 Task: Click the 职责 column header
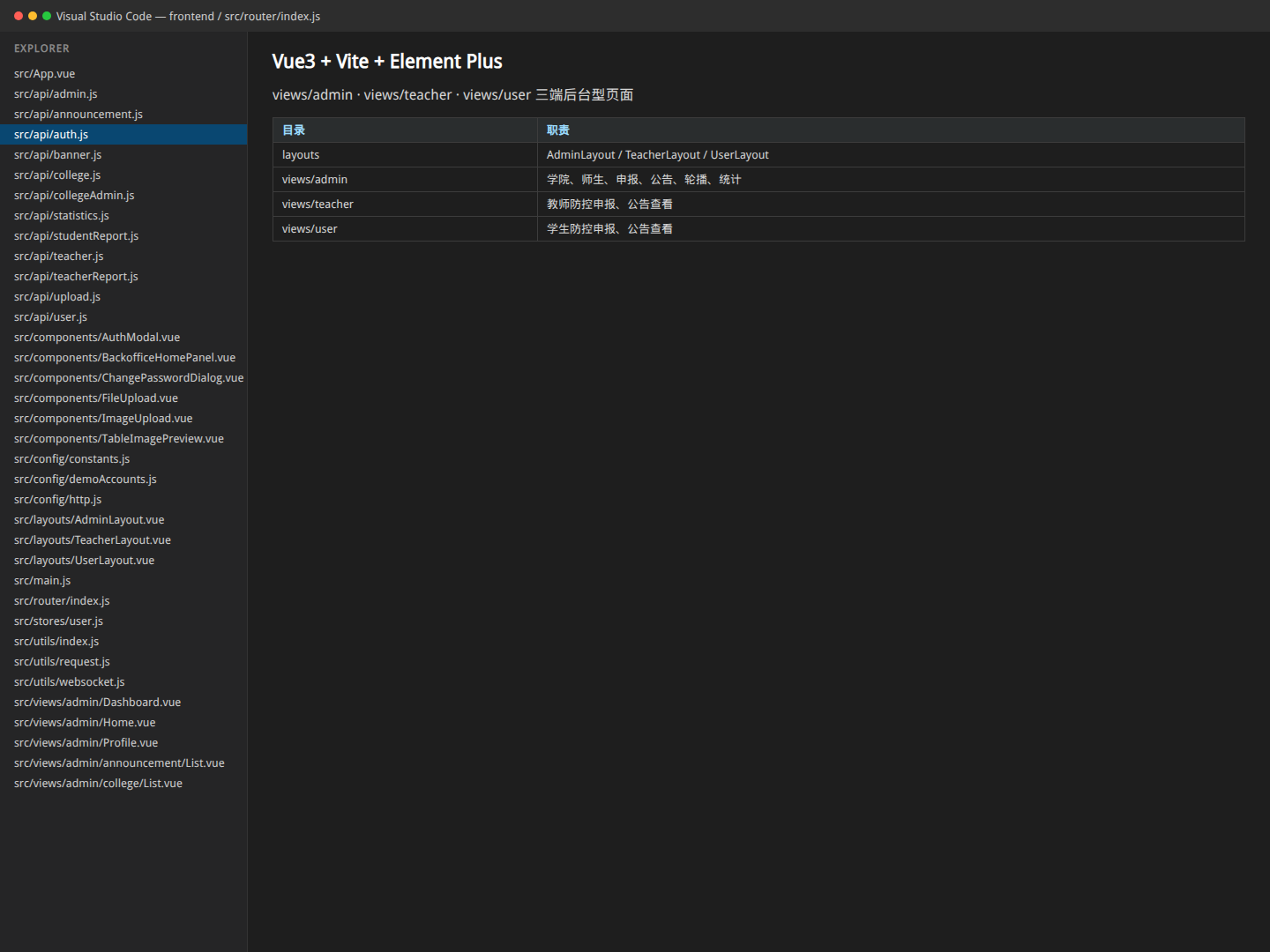tap(891, 130)
